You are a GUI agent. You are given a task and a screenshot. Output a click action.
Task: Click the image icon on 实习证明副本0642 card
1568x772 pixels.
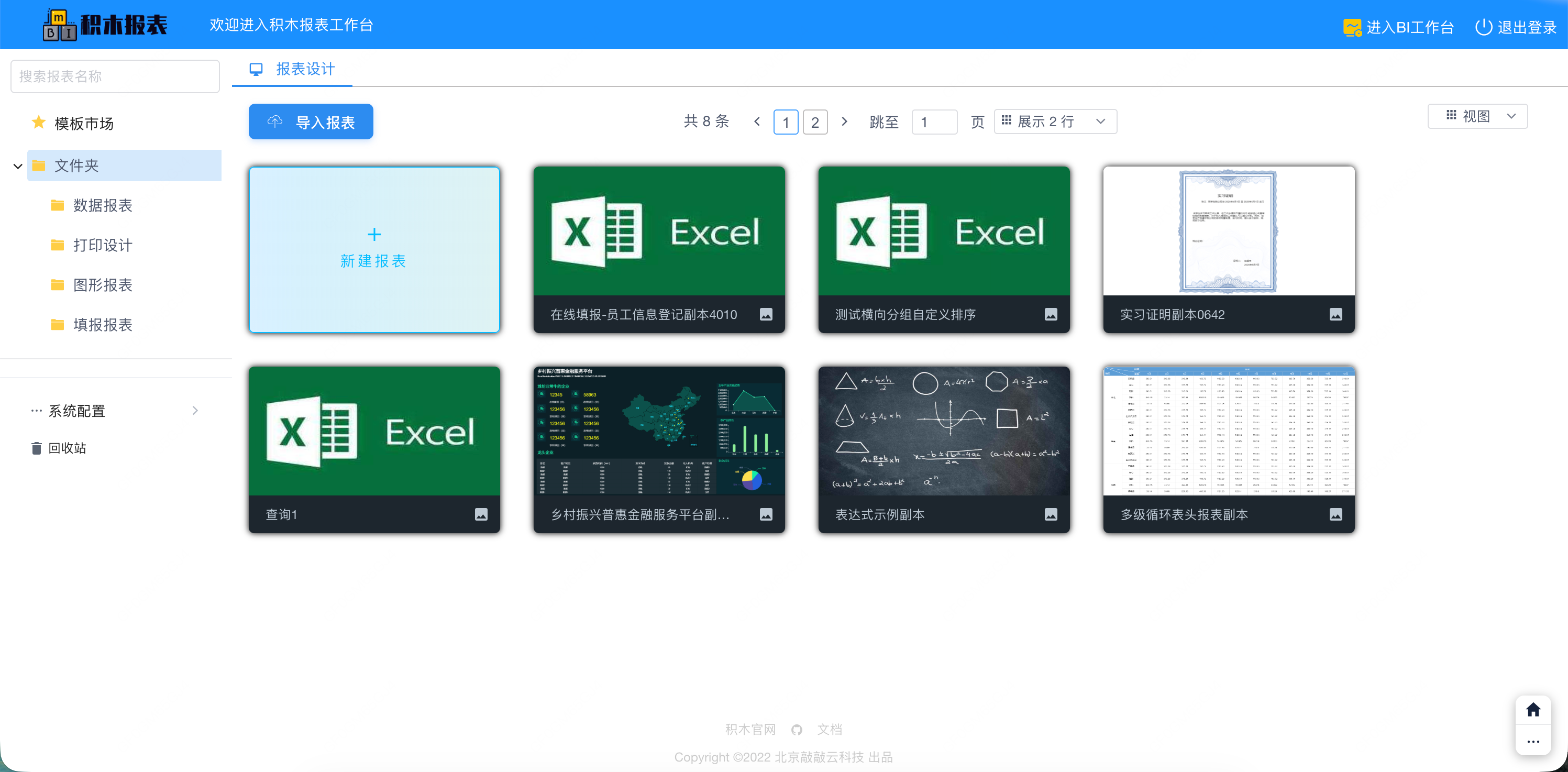pyautogui.click(x=1335, y=314)
